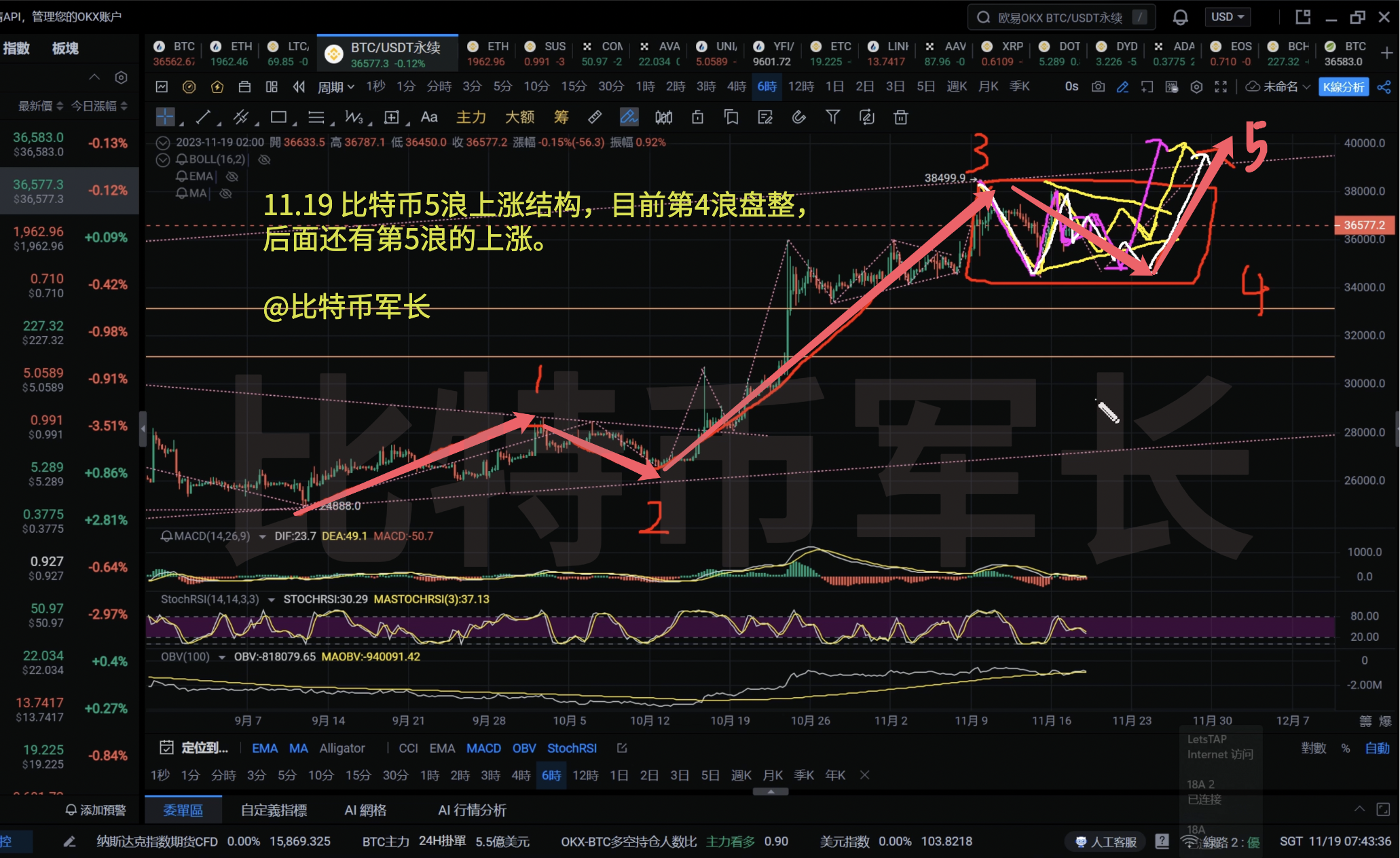Take a chart screenshot with the camera icon
This screenshot has height=858, width=1400.
click(x=1098, y=87)
